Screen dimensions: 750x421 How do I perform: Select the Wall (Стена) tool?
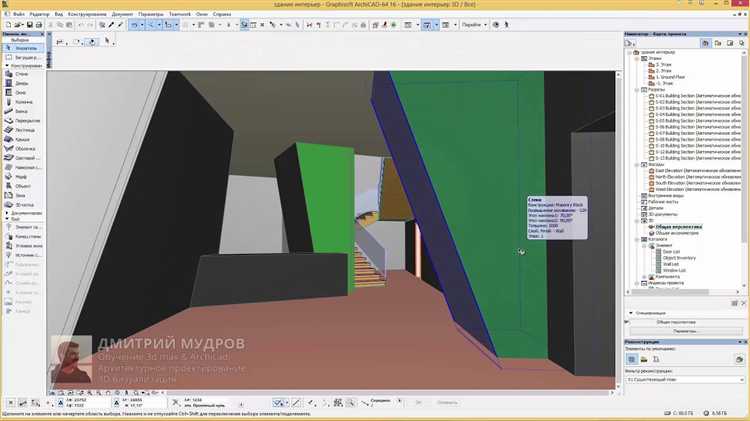22,74
